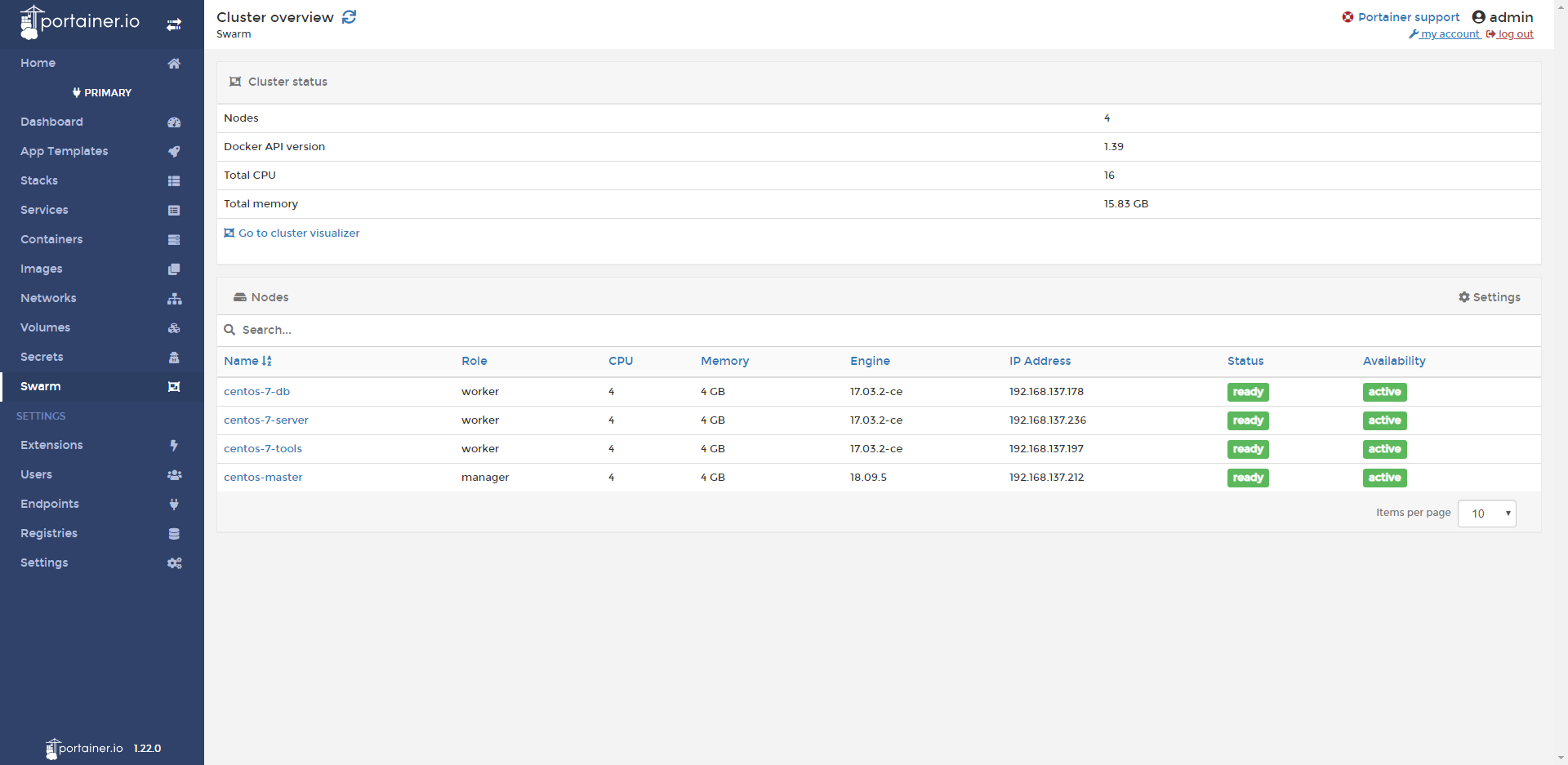Click the Services list icon

174,211
